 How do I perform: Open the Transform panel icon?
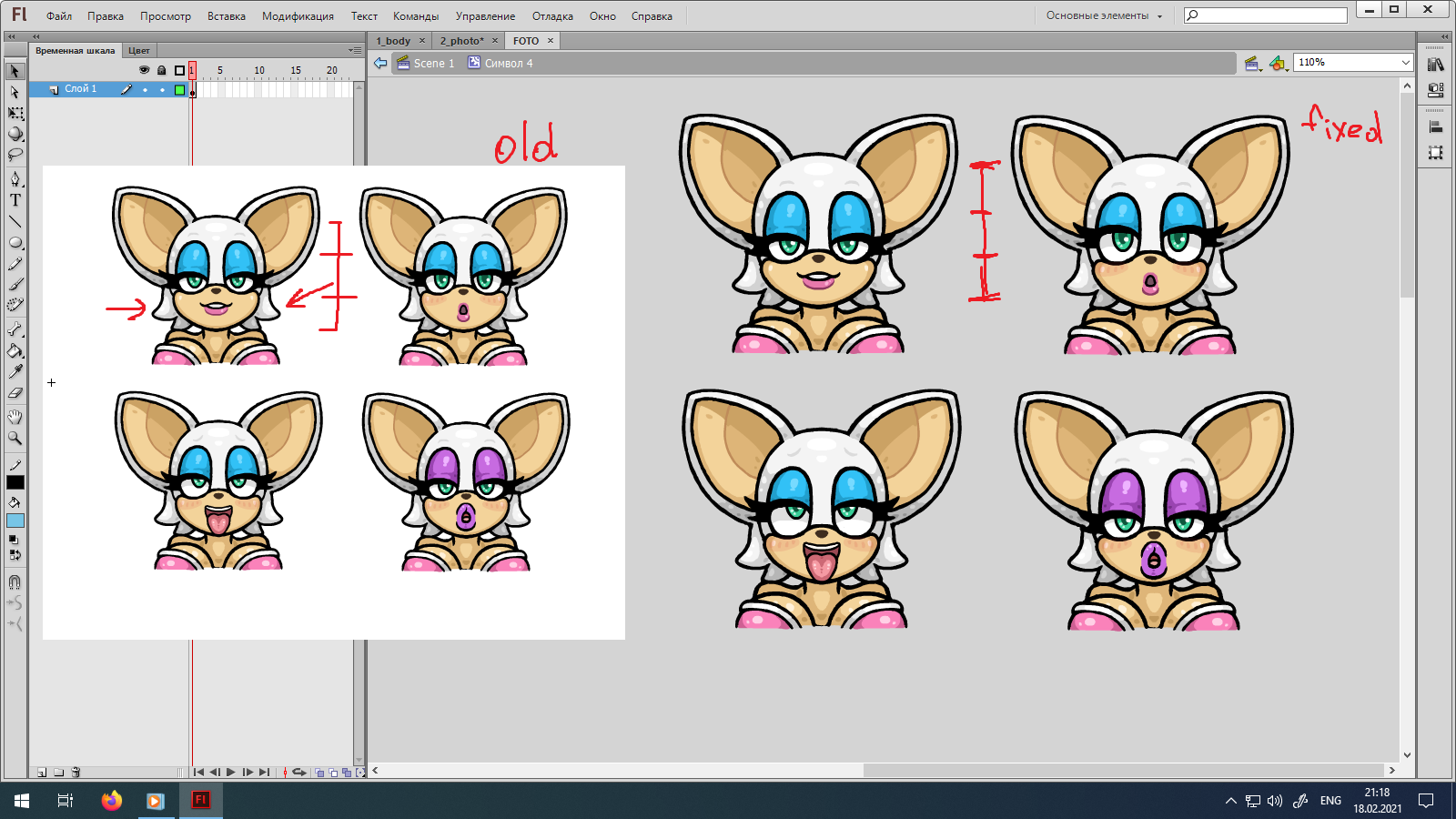[1435, 153]
